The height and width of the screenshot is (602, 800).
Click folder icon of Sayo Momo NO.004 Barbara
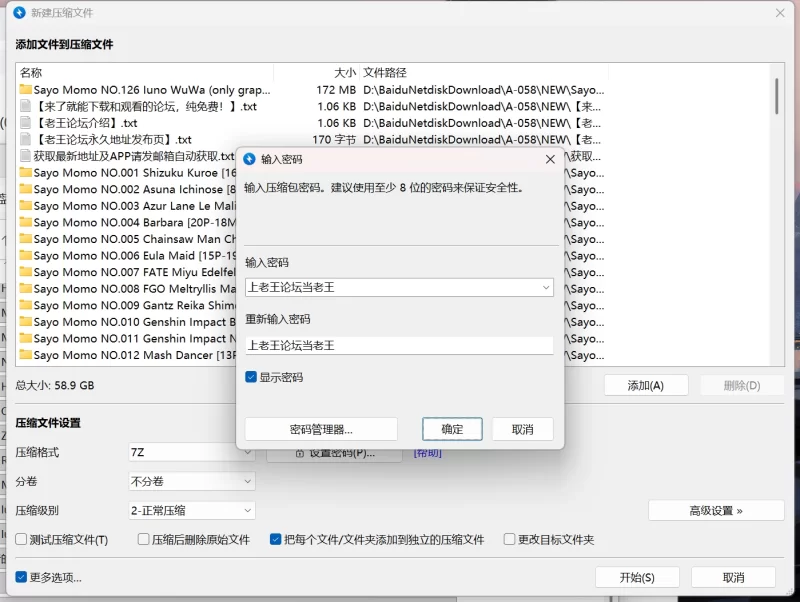click(x=26, y=222)
